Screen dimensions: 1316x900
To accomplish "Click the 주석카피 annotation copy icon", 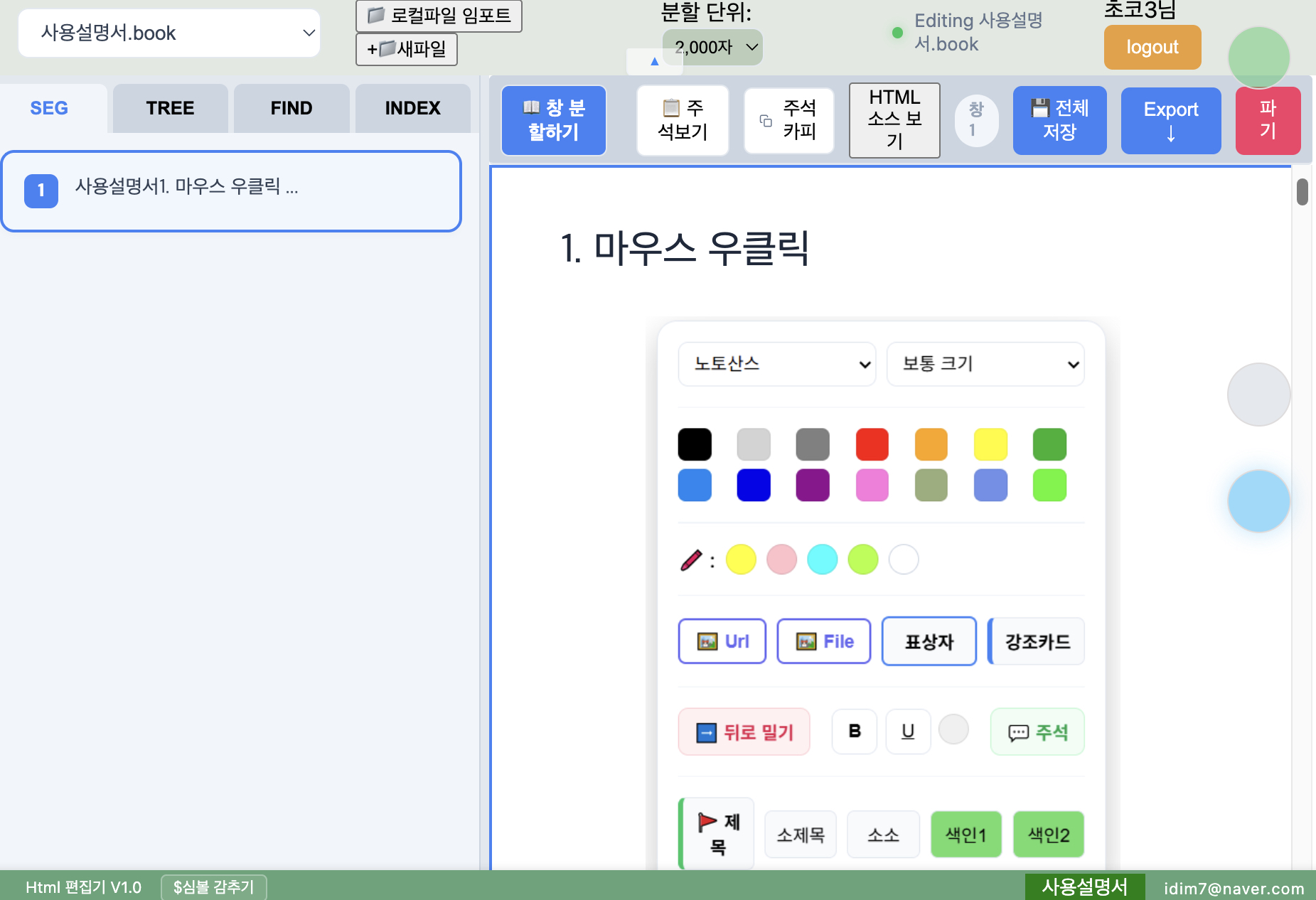I will click(788, 119).
